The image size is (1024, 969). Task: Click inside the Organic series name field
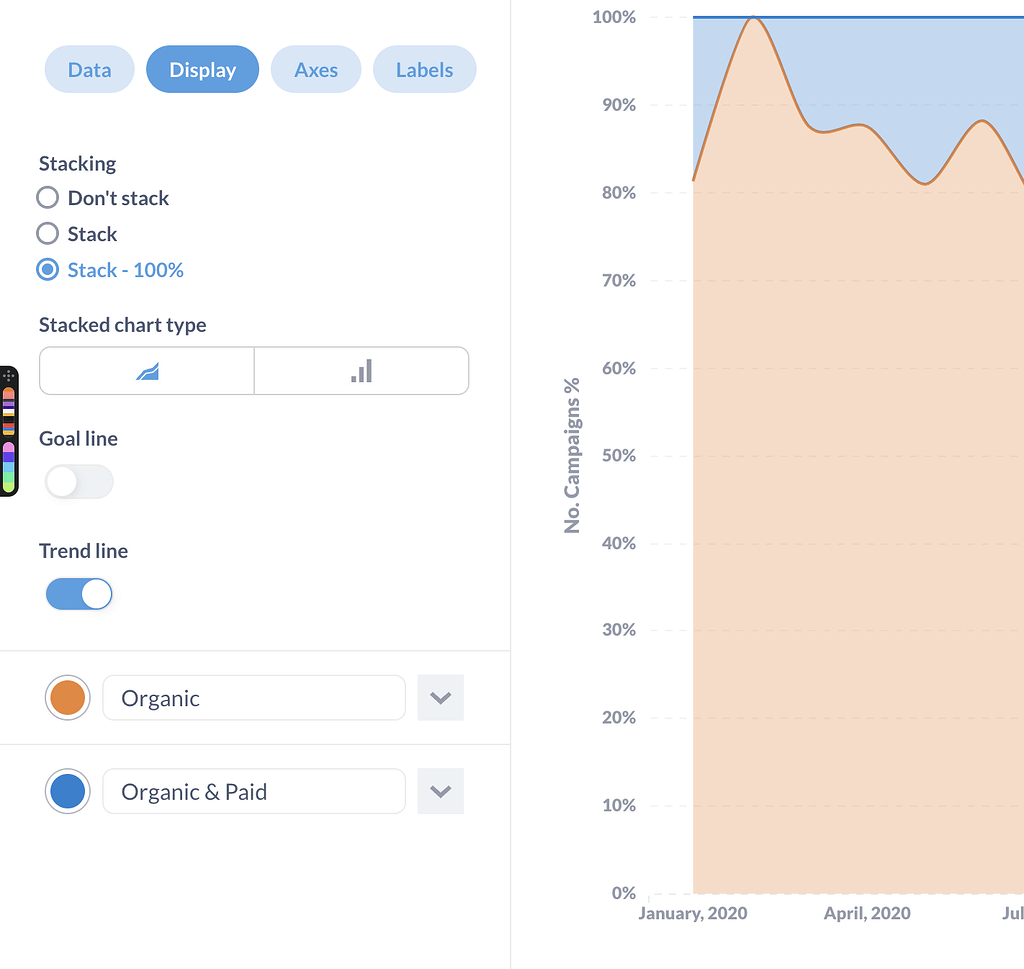(253, 697)
